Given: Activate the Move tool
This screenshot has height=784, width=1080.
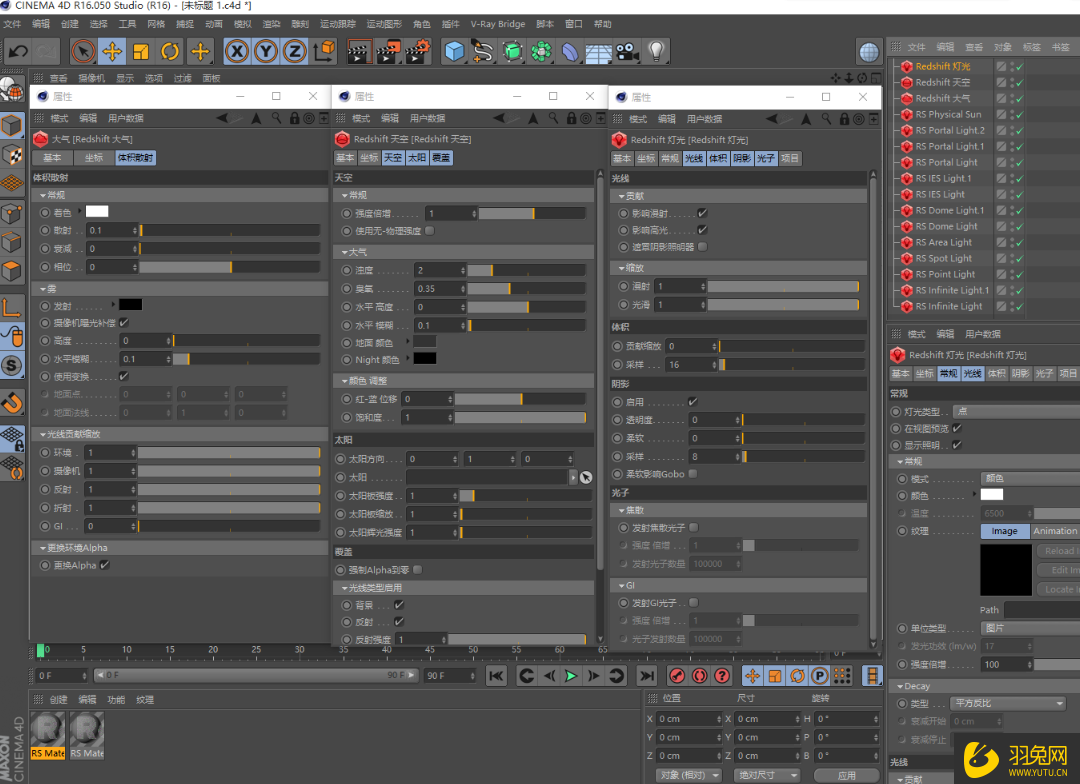Looking at the screenshot, I should [x=112, y=52].
